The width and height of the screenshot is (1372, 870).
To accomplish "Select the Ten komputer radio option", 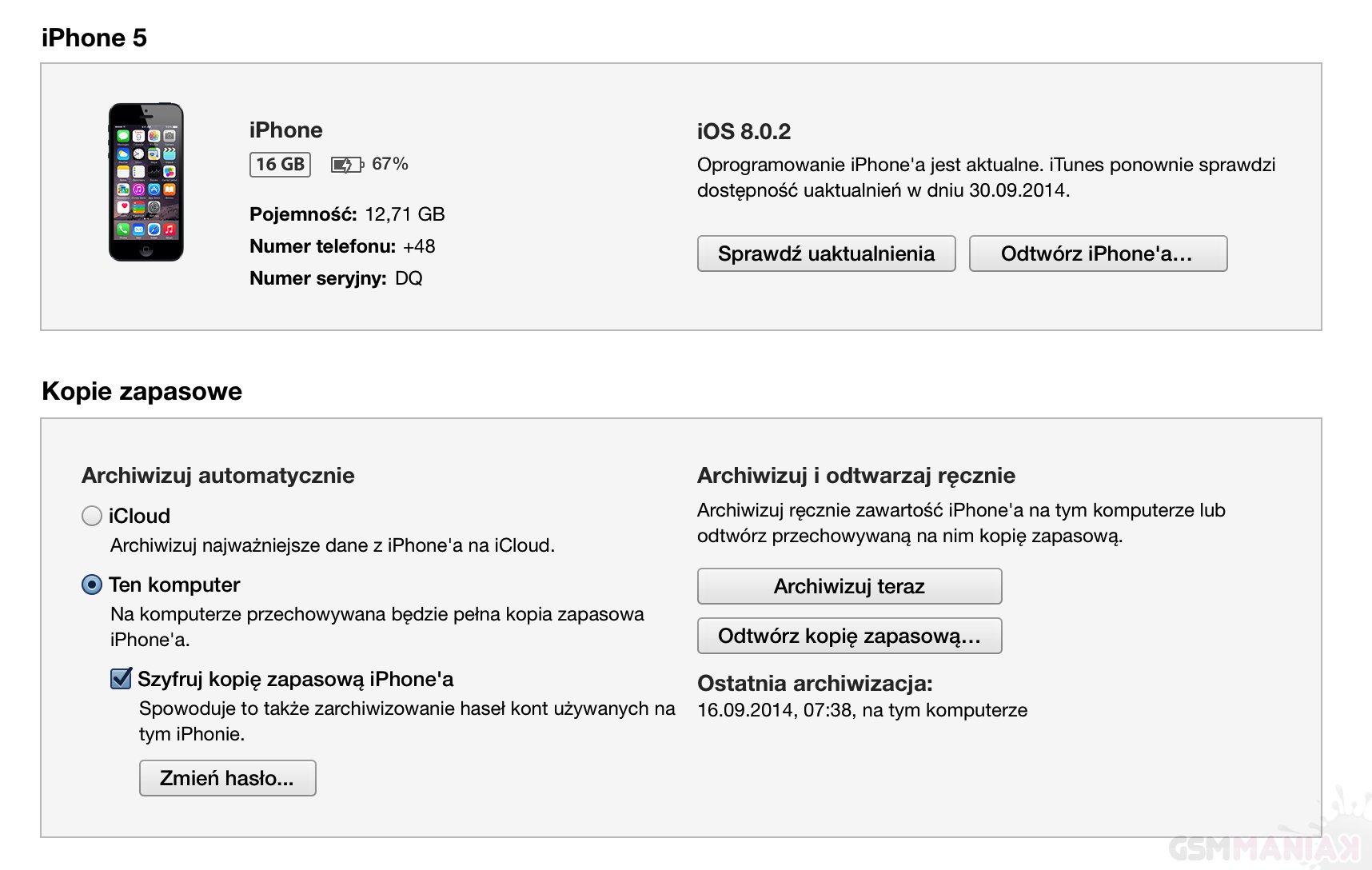I will click(x=92, y=585).
